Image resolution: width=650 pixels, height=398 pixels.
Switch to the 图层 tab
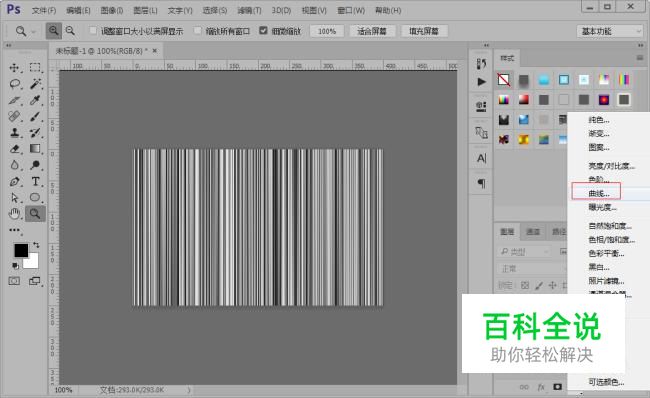tap(507, 231)
